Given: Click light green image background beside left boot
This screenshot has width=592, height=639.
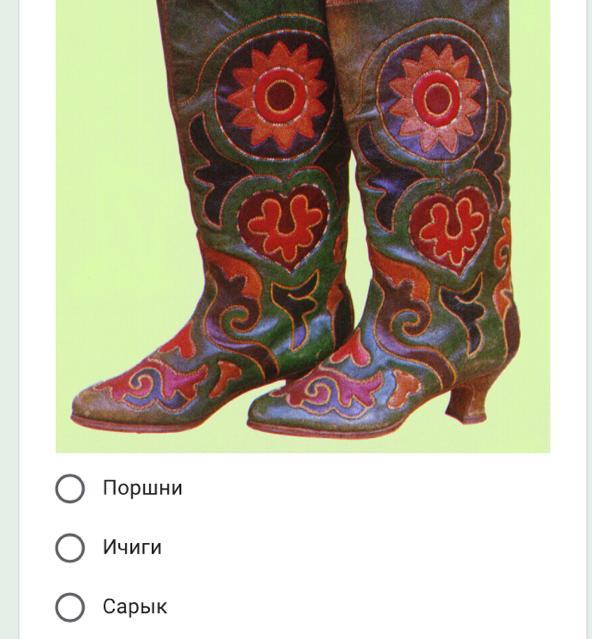Looking at the screenshot, I should pyautogui.click(x=110, y=204).
